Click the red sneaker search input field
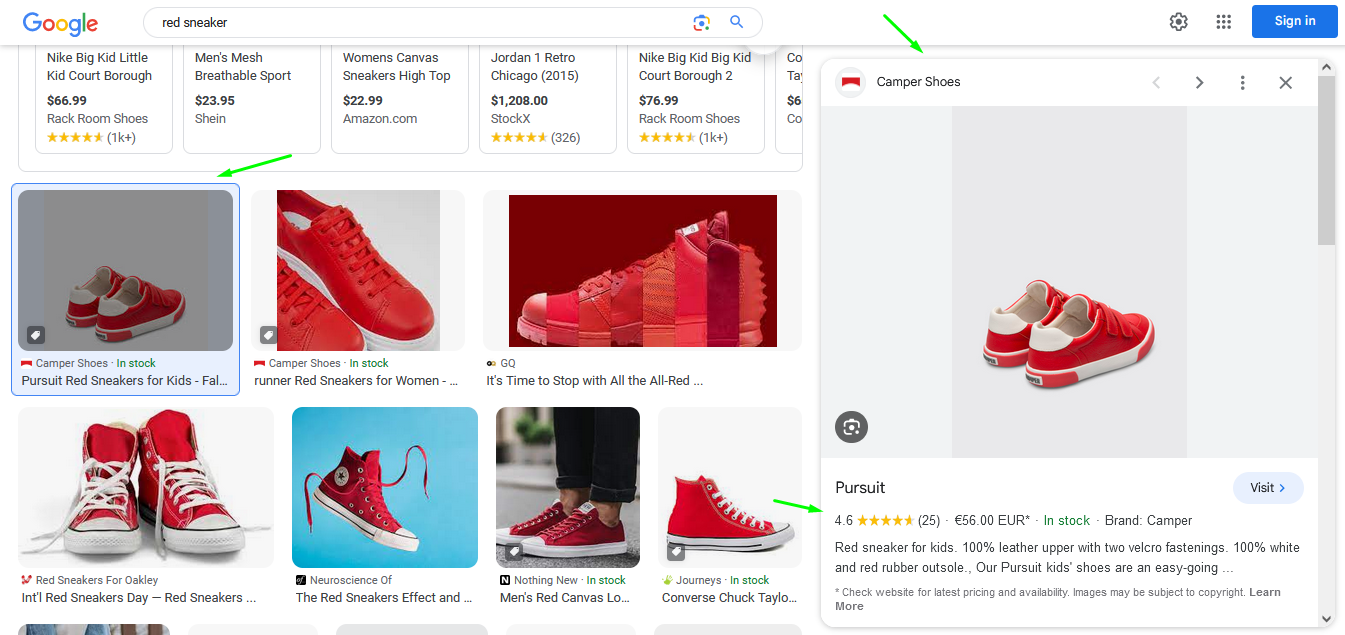This screenshot has height=635, width=1345. click(x=420, y=22)
